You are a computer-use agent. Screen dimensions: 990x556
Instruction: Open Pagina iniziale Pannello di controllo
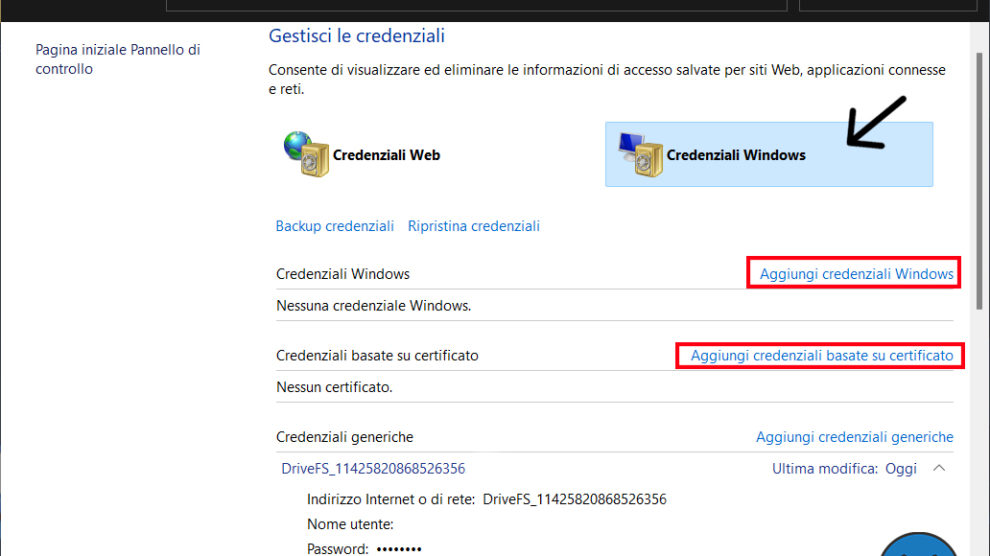pyautogui.click(x=117, y=59)
